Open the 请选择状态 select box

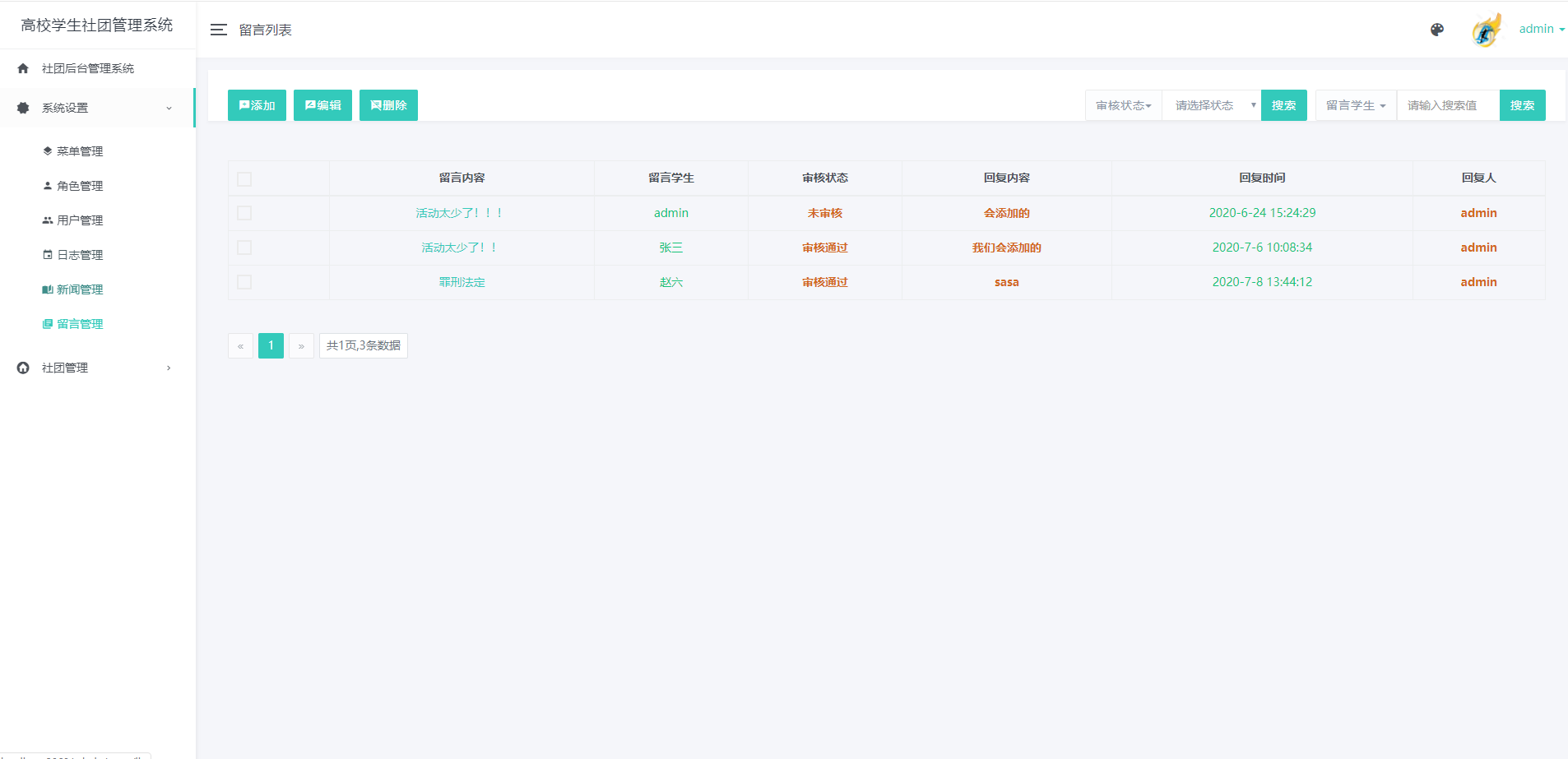(x=1212, y=105)
